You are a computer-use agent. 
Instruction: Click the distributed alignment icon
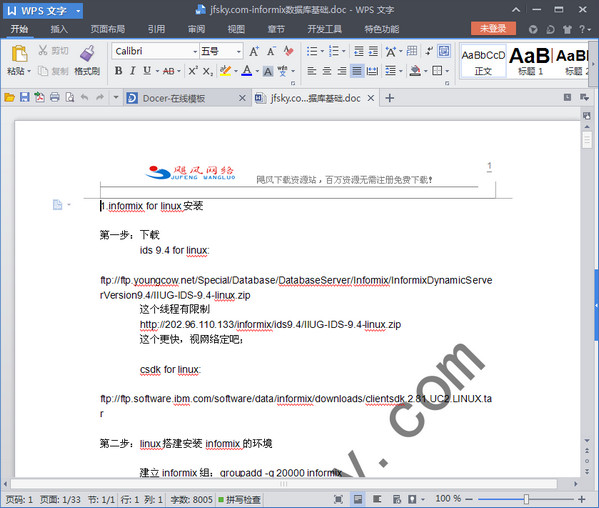[372, 71]
